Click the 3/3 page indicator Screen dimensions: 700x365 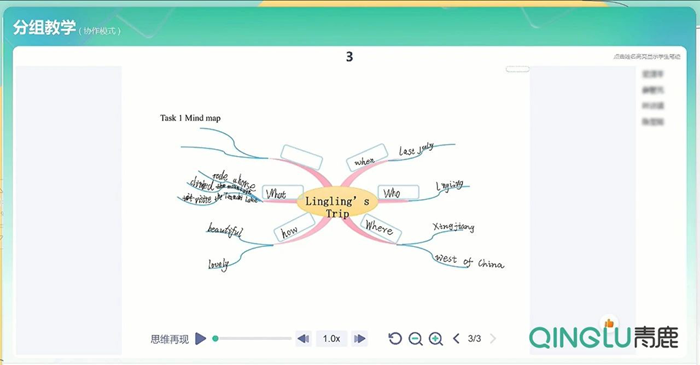475,339
